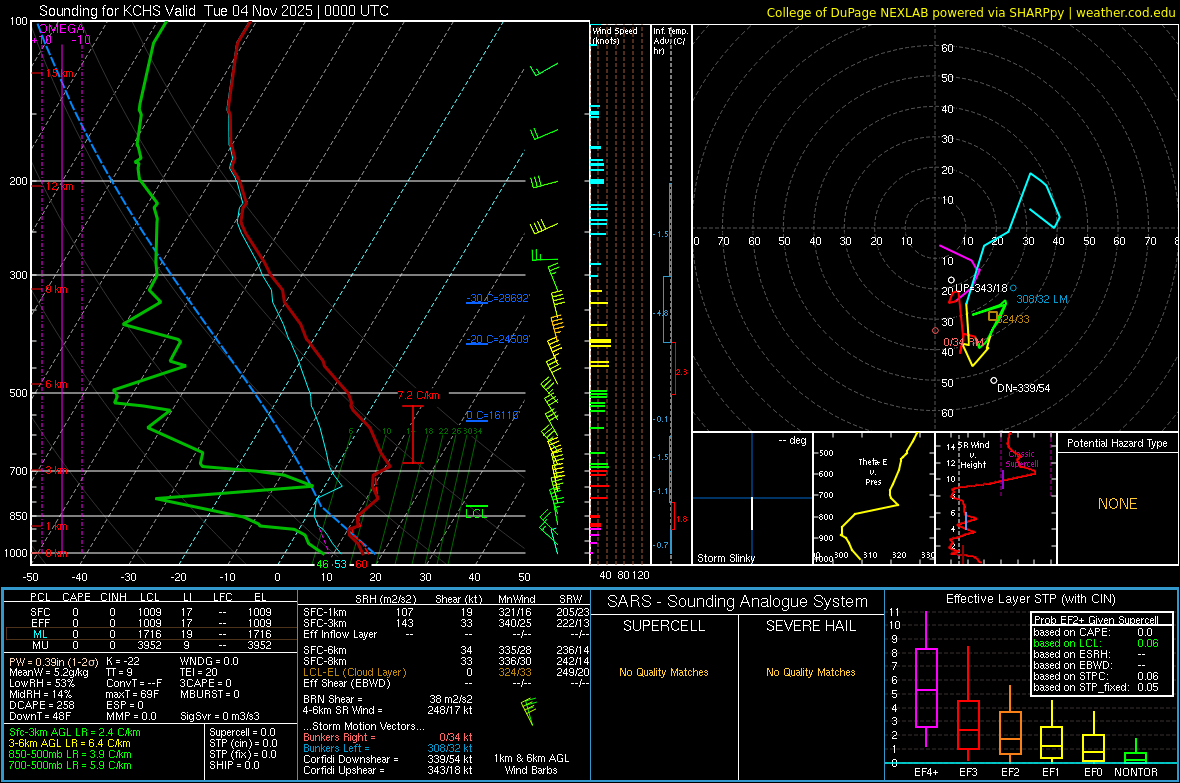1180x783 pixels.
Task: Click the '0 C=16118' height label
Action: point(492,415)
